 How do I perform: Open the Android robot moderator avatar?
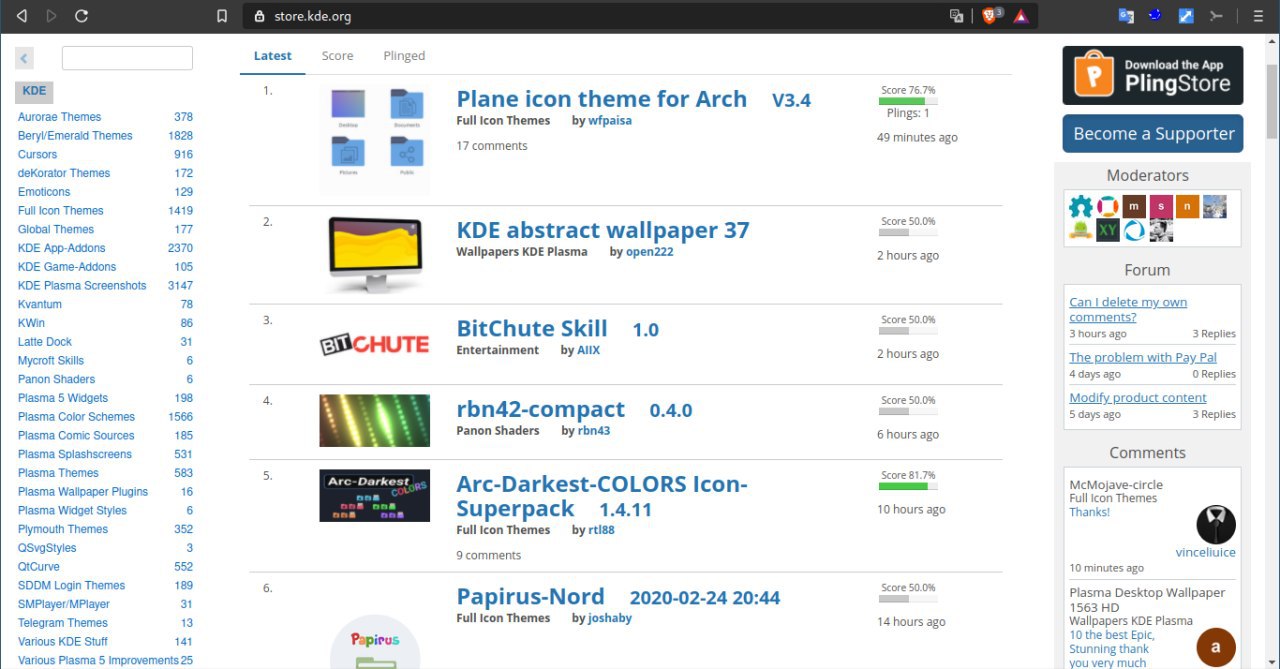pyautogui.click(x=1080, y=230)
